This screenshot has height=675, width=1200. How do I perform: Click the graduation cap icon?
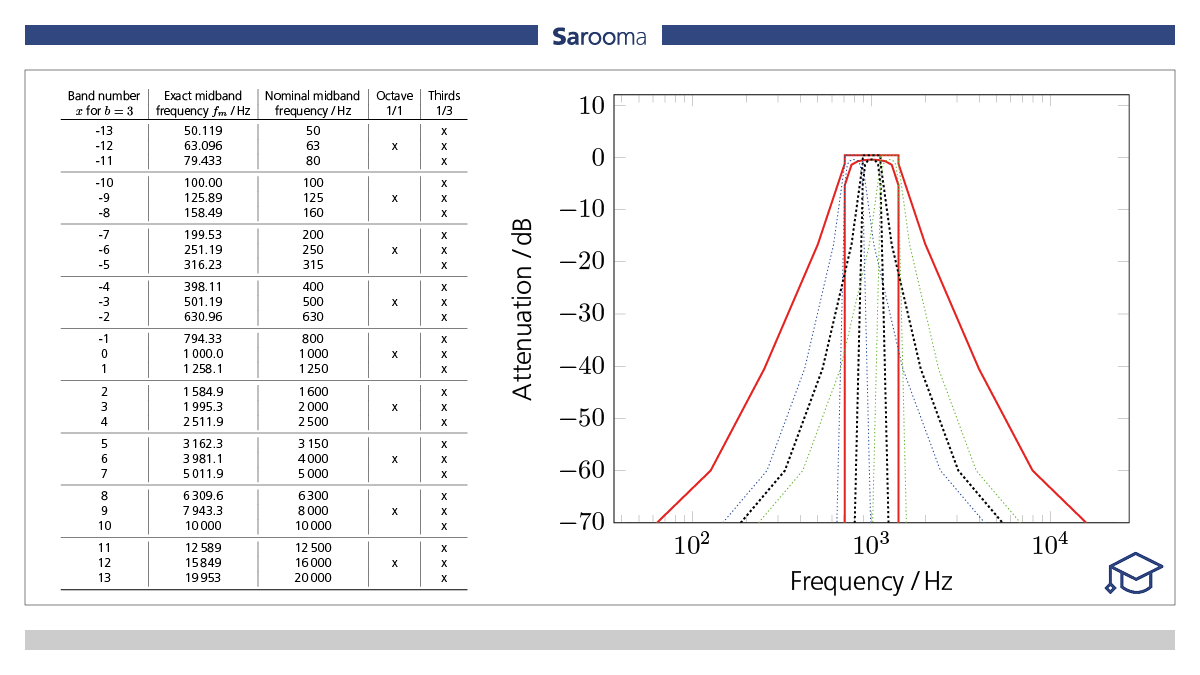pos(1135,573)
